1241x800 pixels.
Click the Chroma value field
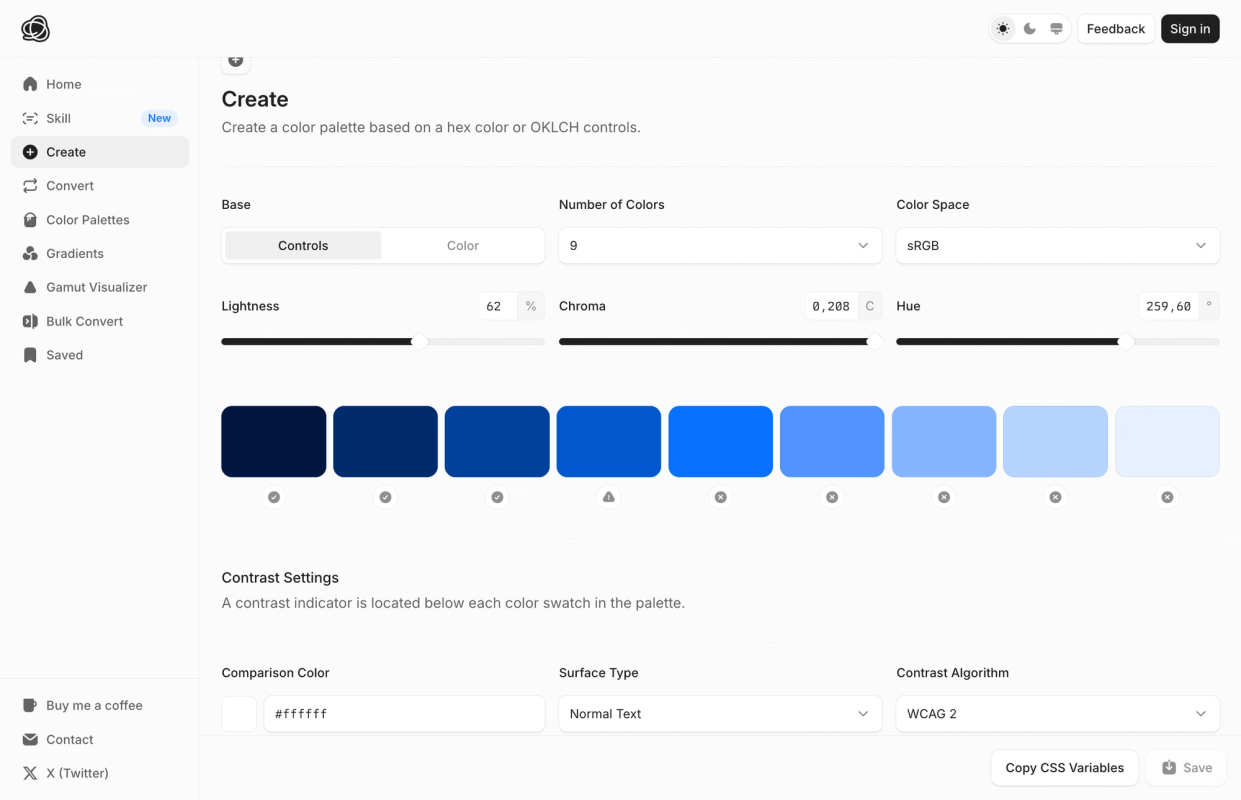831,306
